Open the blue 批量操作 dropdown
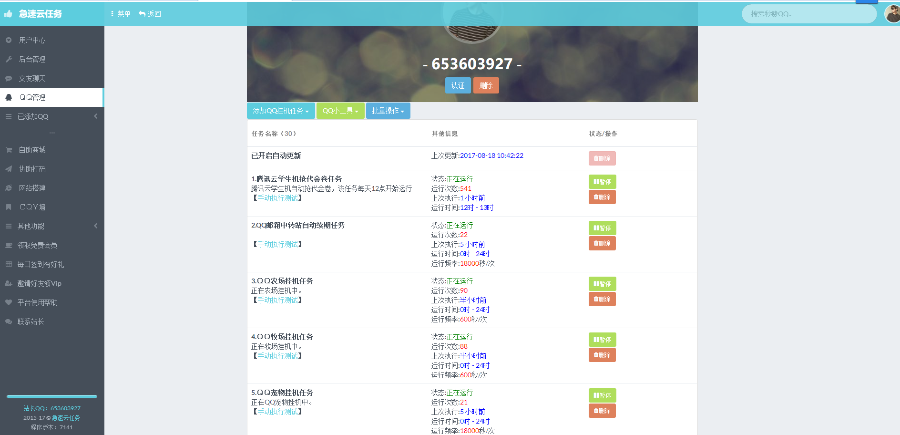 tap(388, 111)
